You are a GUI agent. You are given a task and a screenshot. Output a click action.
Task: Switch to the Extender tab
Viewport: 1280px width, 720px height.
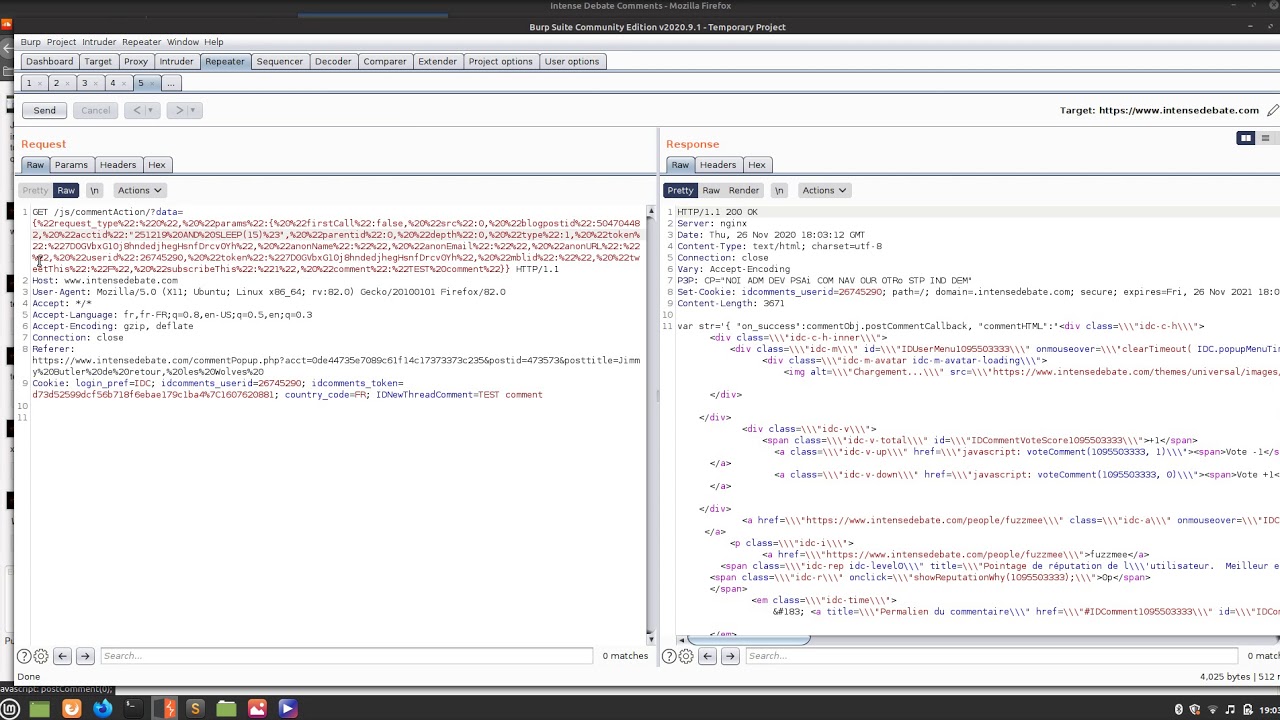(437, 61)
